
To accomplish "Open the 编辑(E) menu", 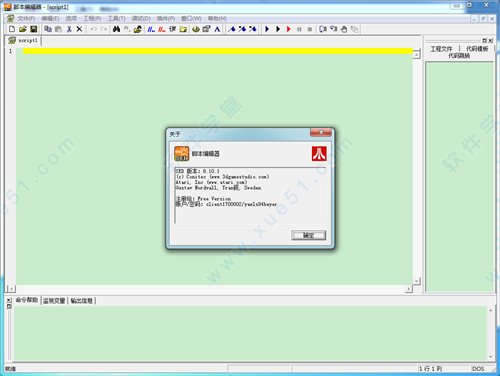I will (50, 18).
